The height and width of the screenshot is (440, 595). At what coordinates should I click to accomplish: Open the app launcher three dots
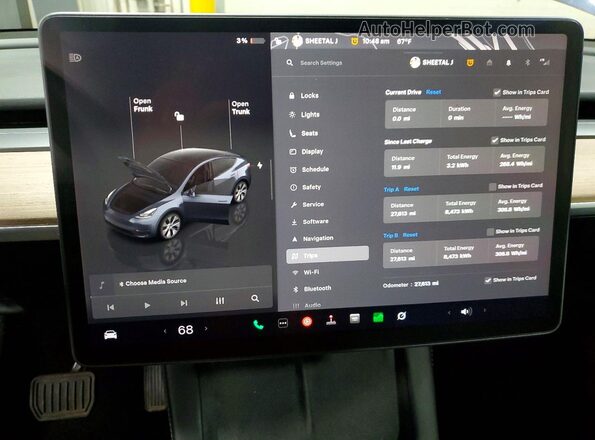(x=283, y=323)
